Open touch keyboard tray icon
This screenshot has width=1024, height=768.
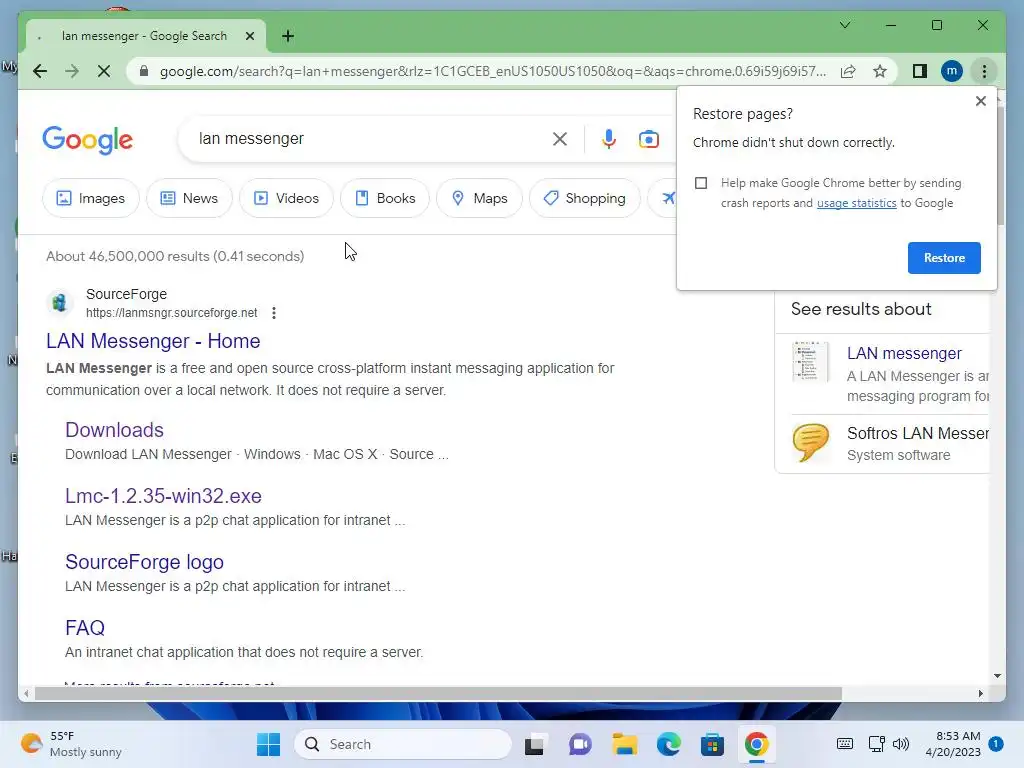(844, 744)
